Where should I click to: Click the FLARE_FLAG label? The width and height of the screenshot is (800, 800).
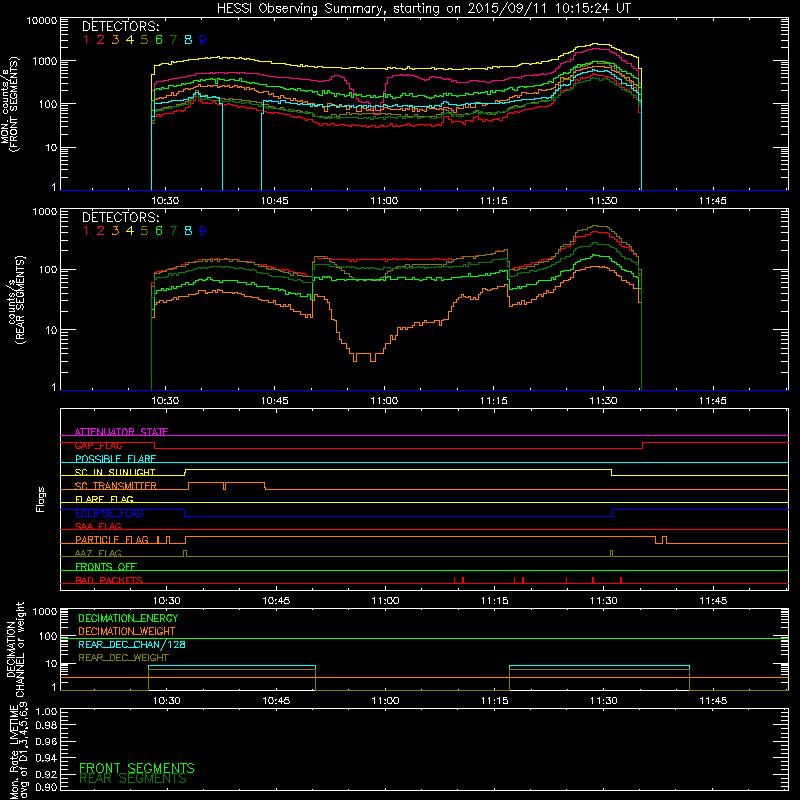104,499
